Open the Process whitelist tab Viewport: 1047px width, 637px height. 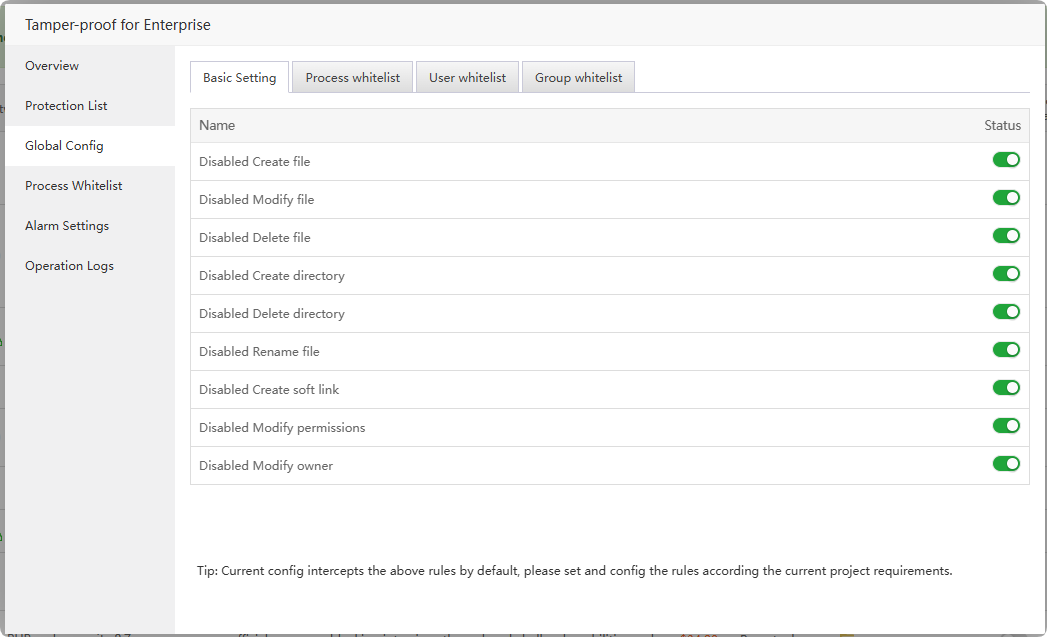[352, 78]
